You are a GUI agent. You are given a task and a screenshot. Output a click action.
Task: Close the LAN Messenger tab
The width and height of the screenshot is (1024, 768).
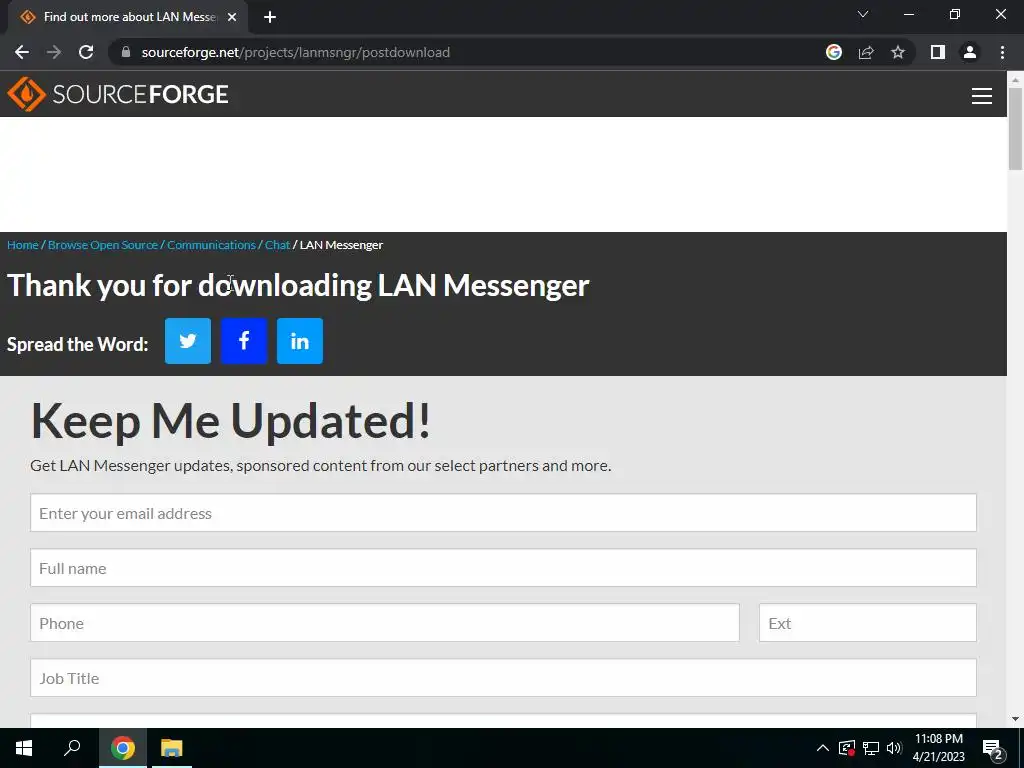tap(232, 17)
